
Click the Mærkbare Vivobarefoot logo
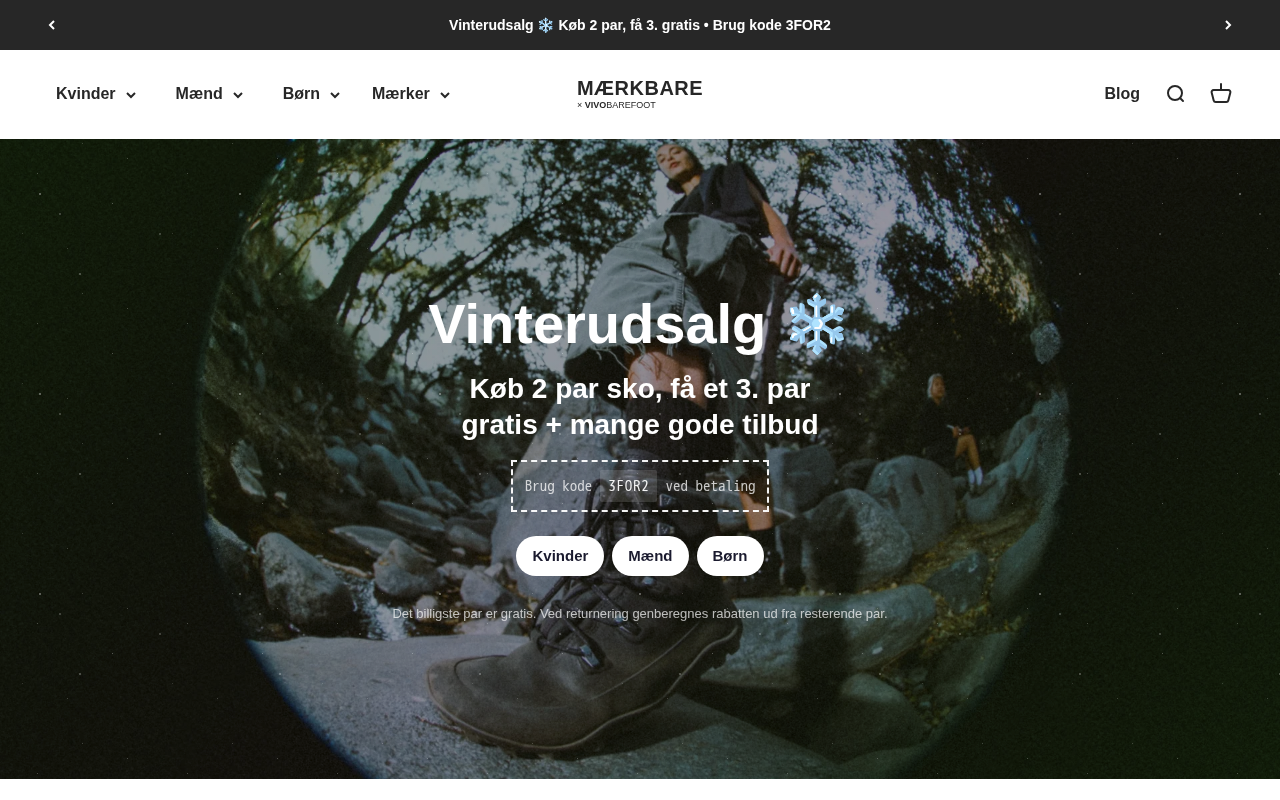(x=640, y=94)
